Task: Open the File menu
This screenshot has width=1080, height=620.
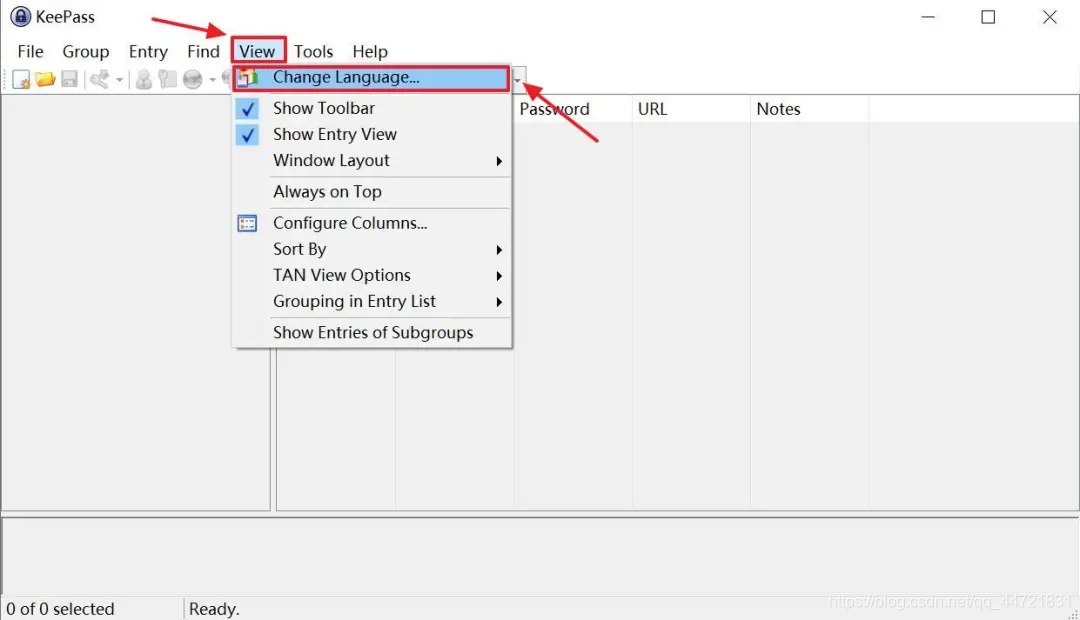Action: click(30, 52)
